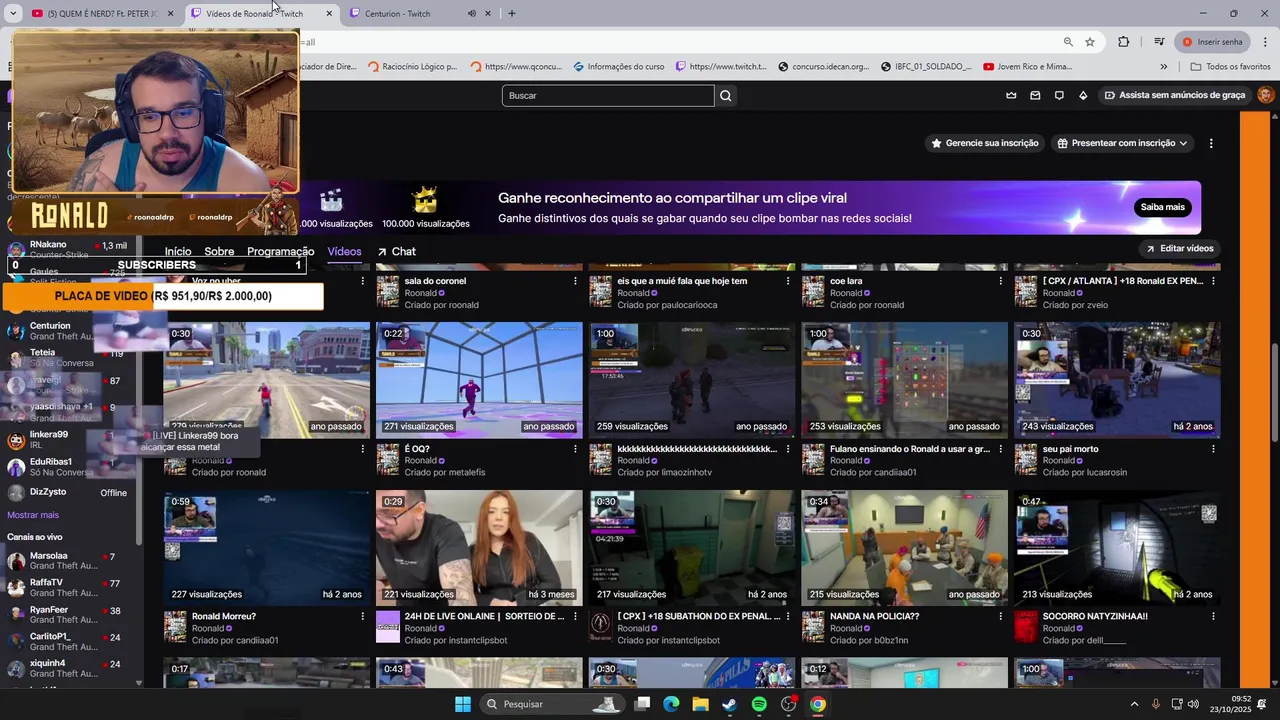Click creator link 'Criado por metalefis'

pyautogui.click(x=445, y=473)
